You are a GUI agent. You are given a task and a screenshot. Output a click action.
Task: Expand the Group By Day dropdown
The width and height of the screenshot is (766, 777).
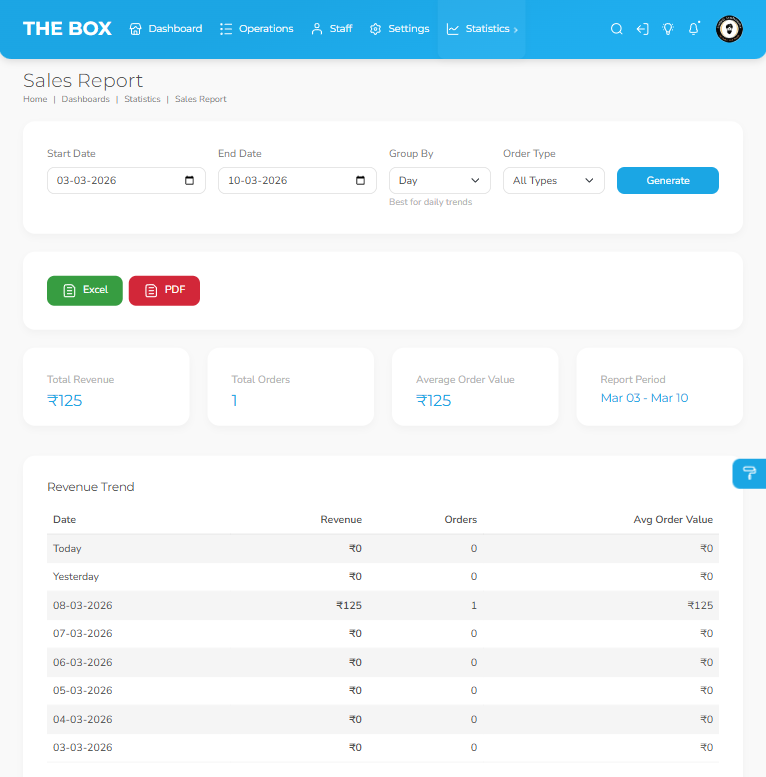[439, 181]
